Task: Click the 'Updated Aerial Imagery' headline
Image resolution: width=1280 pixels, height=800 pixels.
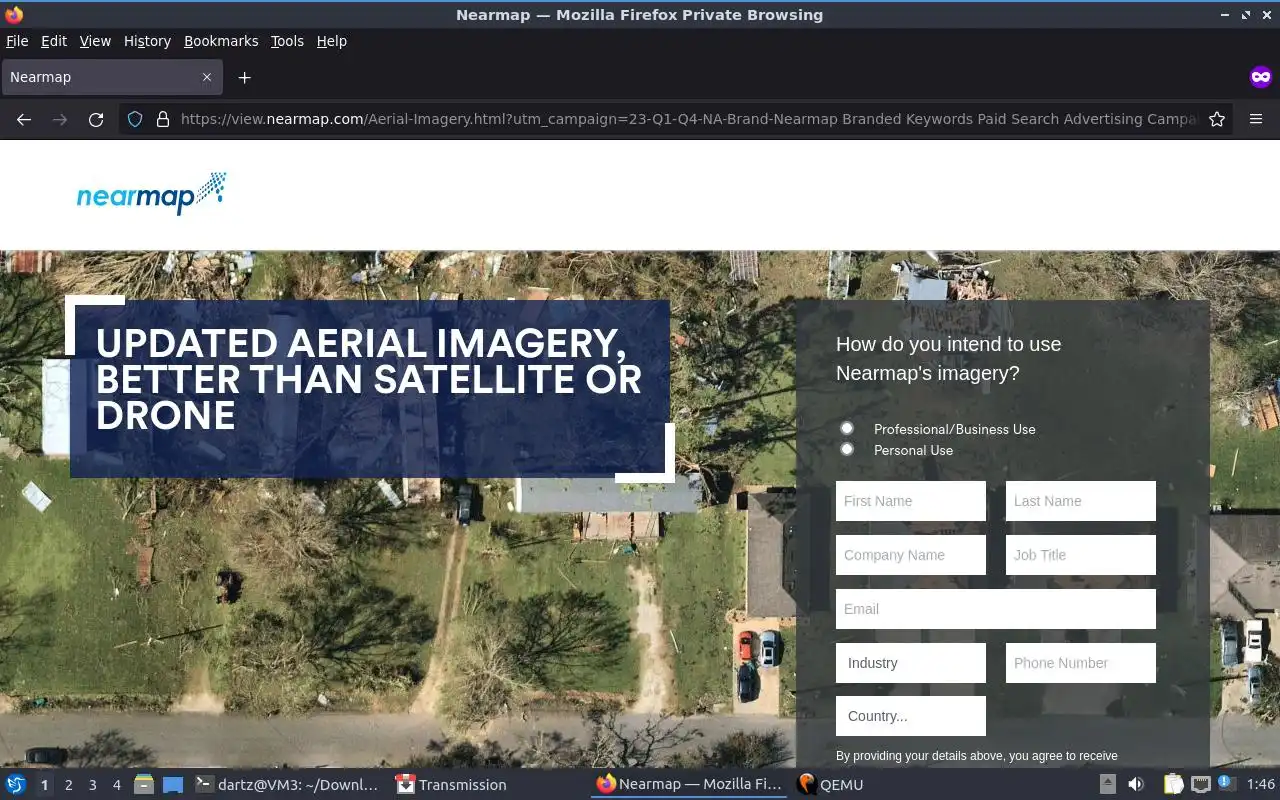Action: pos(368,379)
